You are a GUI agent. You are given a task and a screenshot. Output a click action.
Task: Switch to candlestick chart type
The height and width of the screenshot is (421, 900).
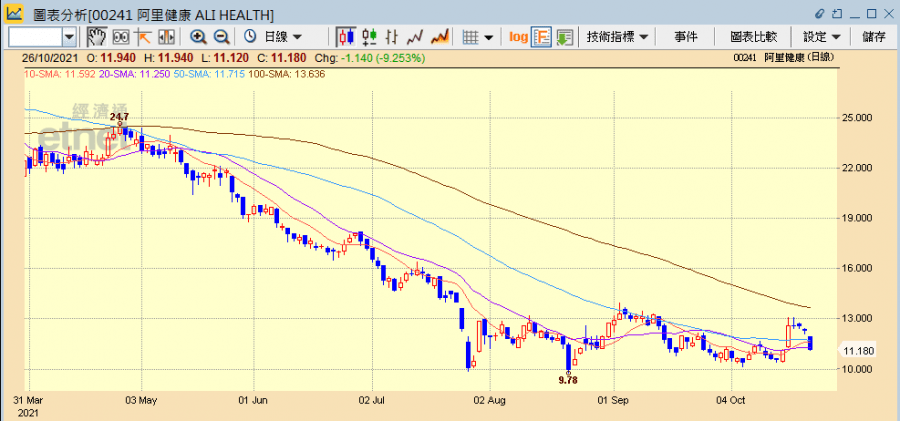point(346,37)
